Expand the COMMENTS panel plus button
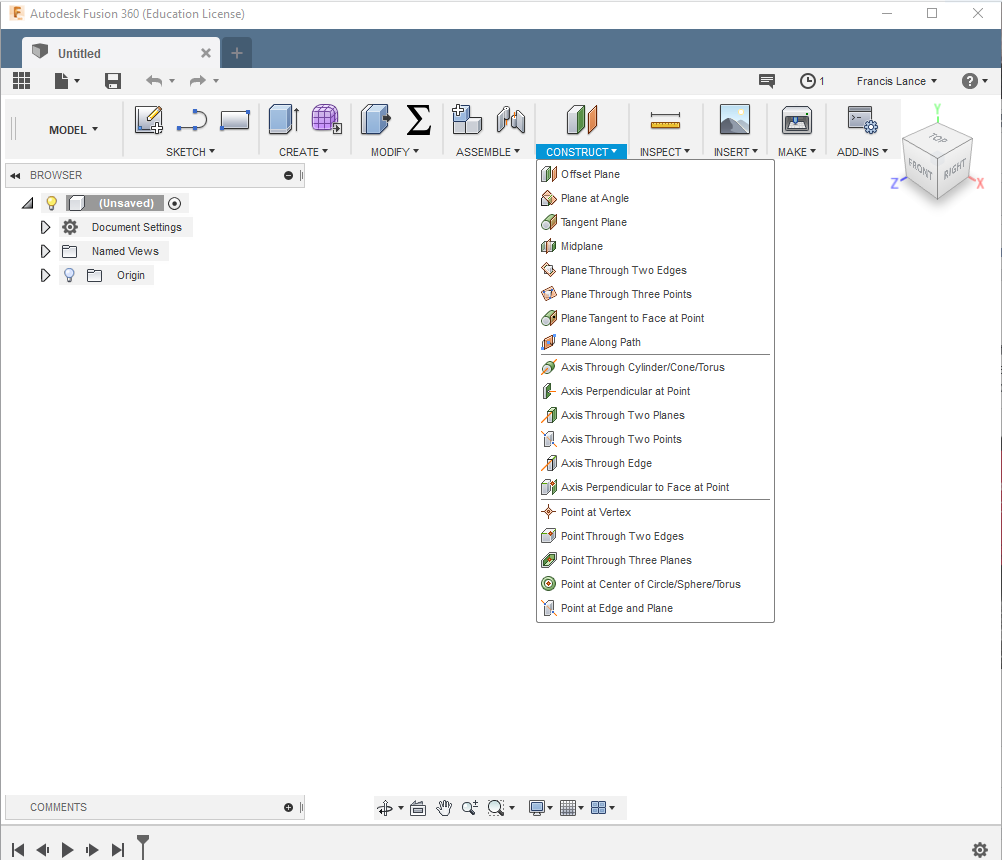Screen dimensions: 1002x861 (288, 808)
